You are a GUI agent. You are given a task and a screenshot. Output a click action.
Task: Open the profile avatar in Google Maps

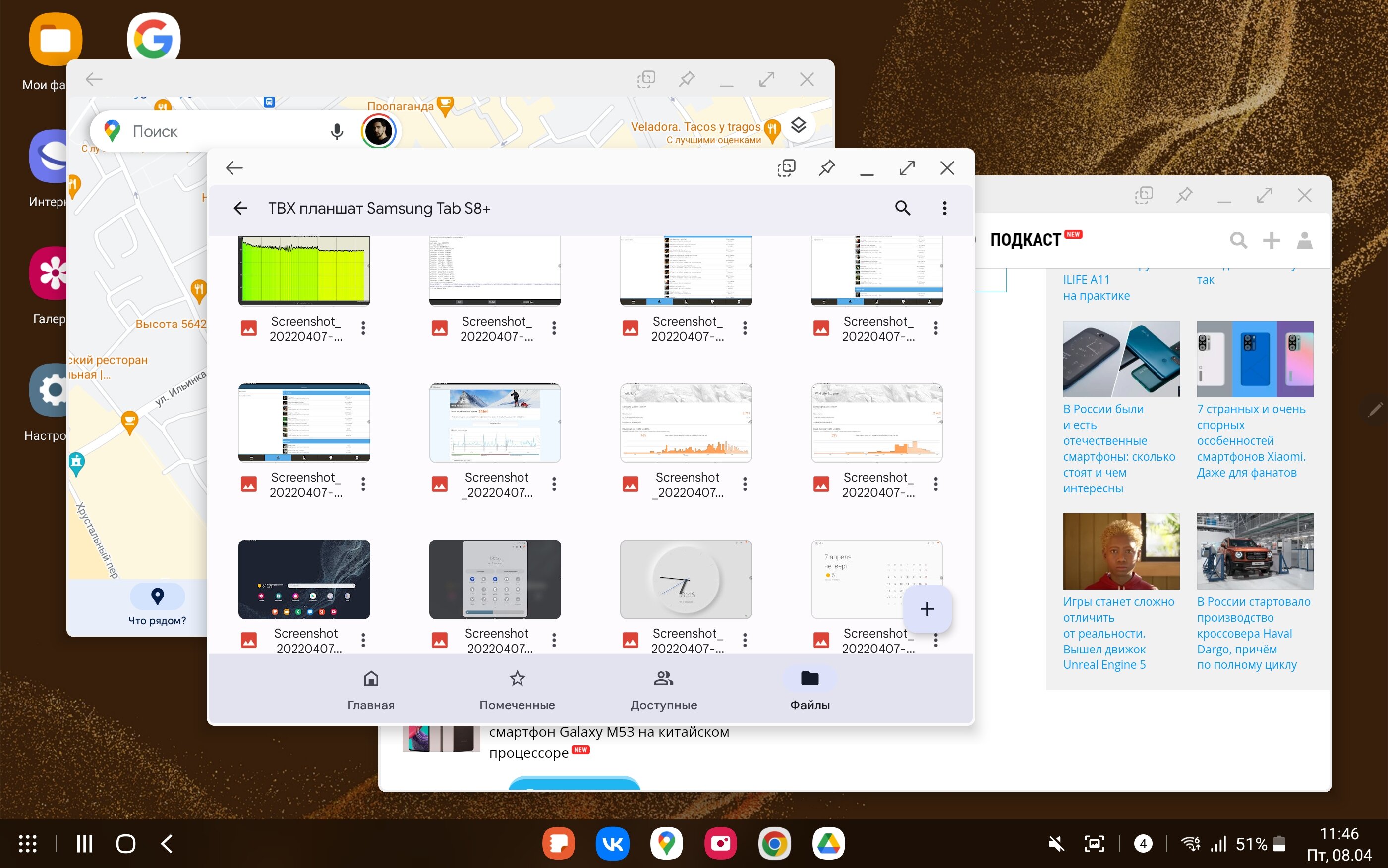pyautogui.click(x=378, y=131)
